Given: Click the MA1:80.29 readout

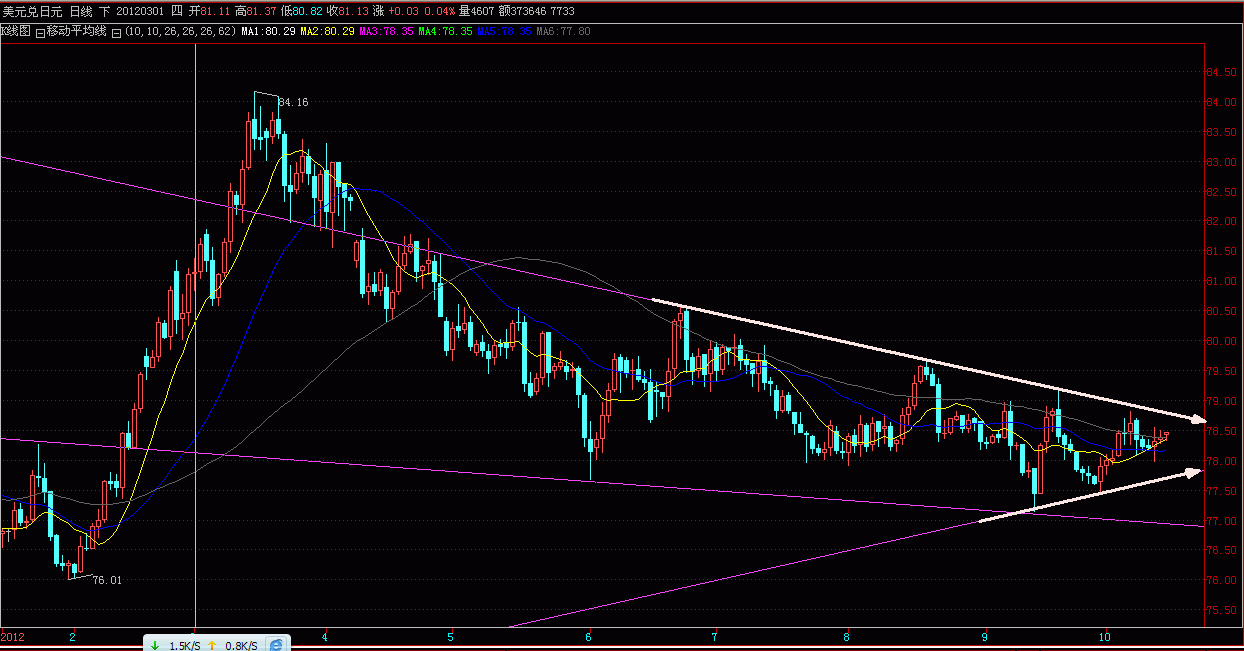Looking at the screenshot, I should coord(268,31).
